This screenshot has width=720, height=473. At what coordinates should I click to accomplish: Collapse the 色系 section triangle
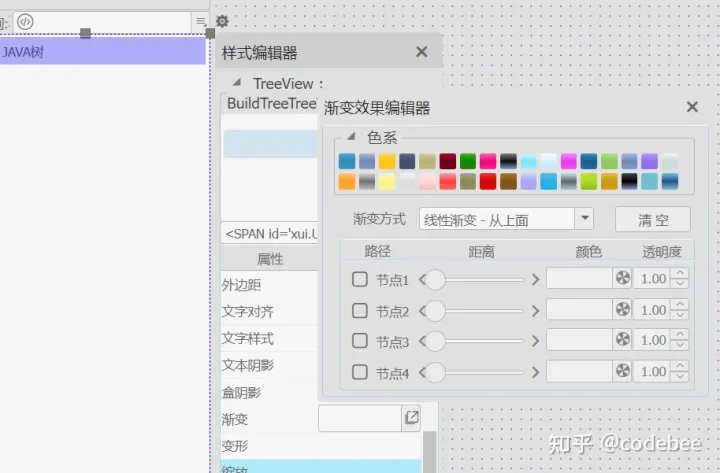click(x=351, y=139)
